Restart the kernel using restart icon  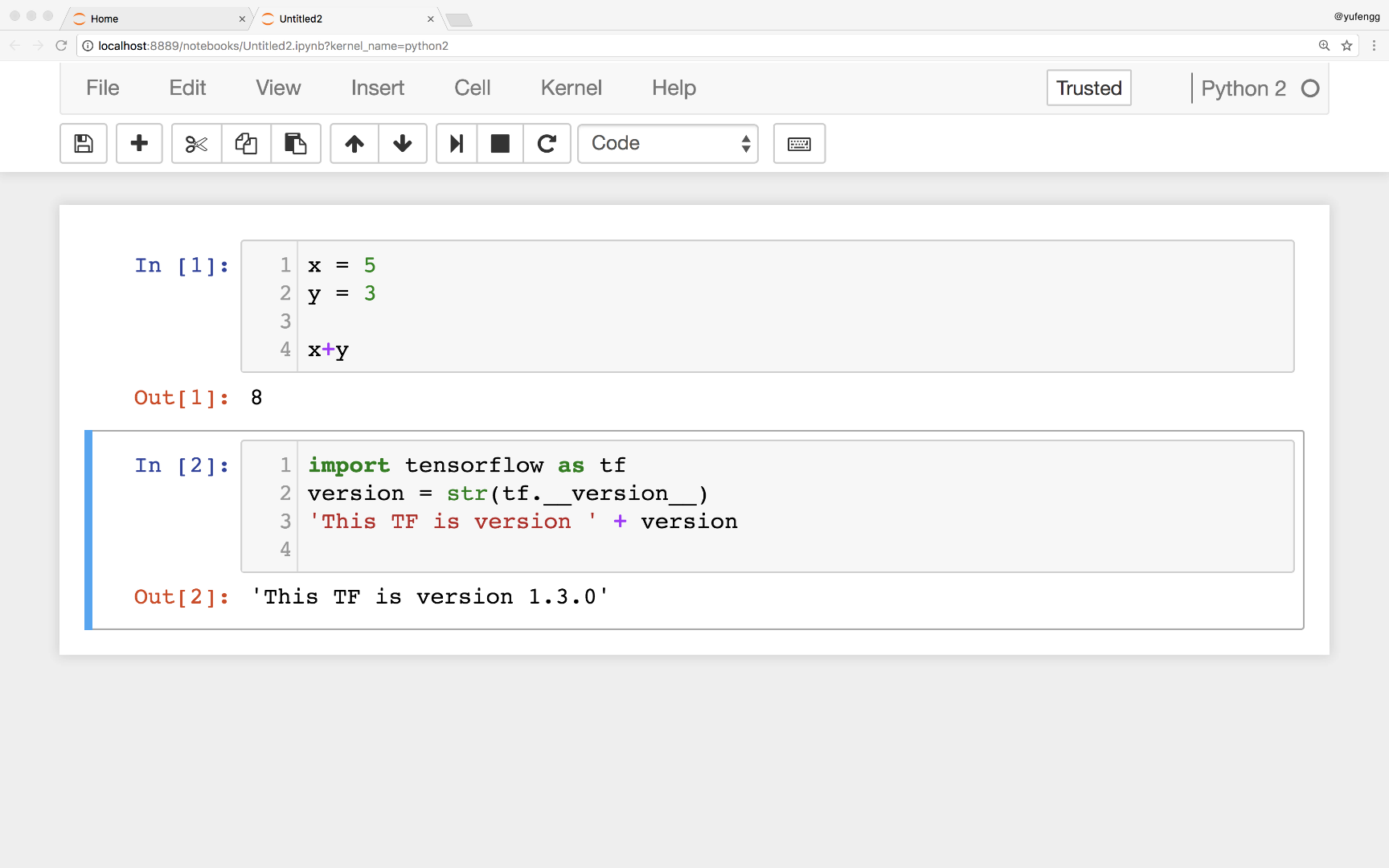coord(547,143)
